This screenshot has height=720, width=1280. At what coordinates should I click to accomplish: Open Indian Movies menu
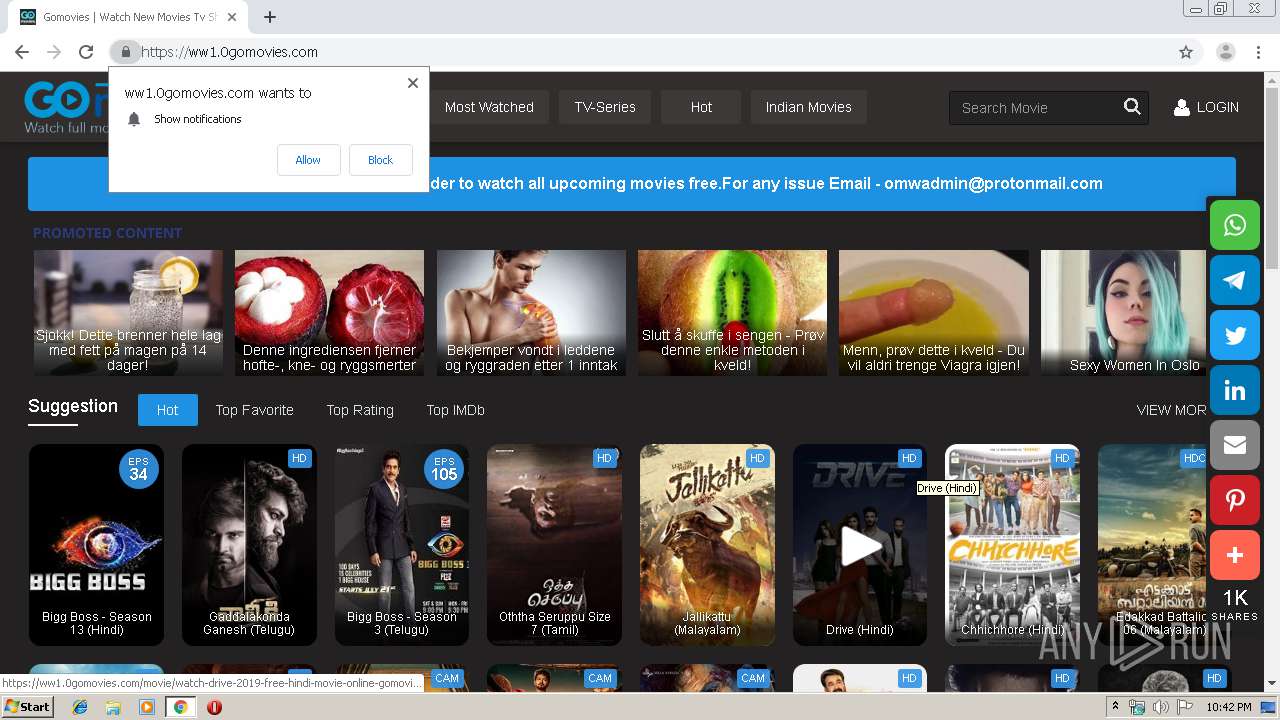[x=808, y=107]
